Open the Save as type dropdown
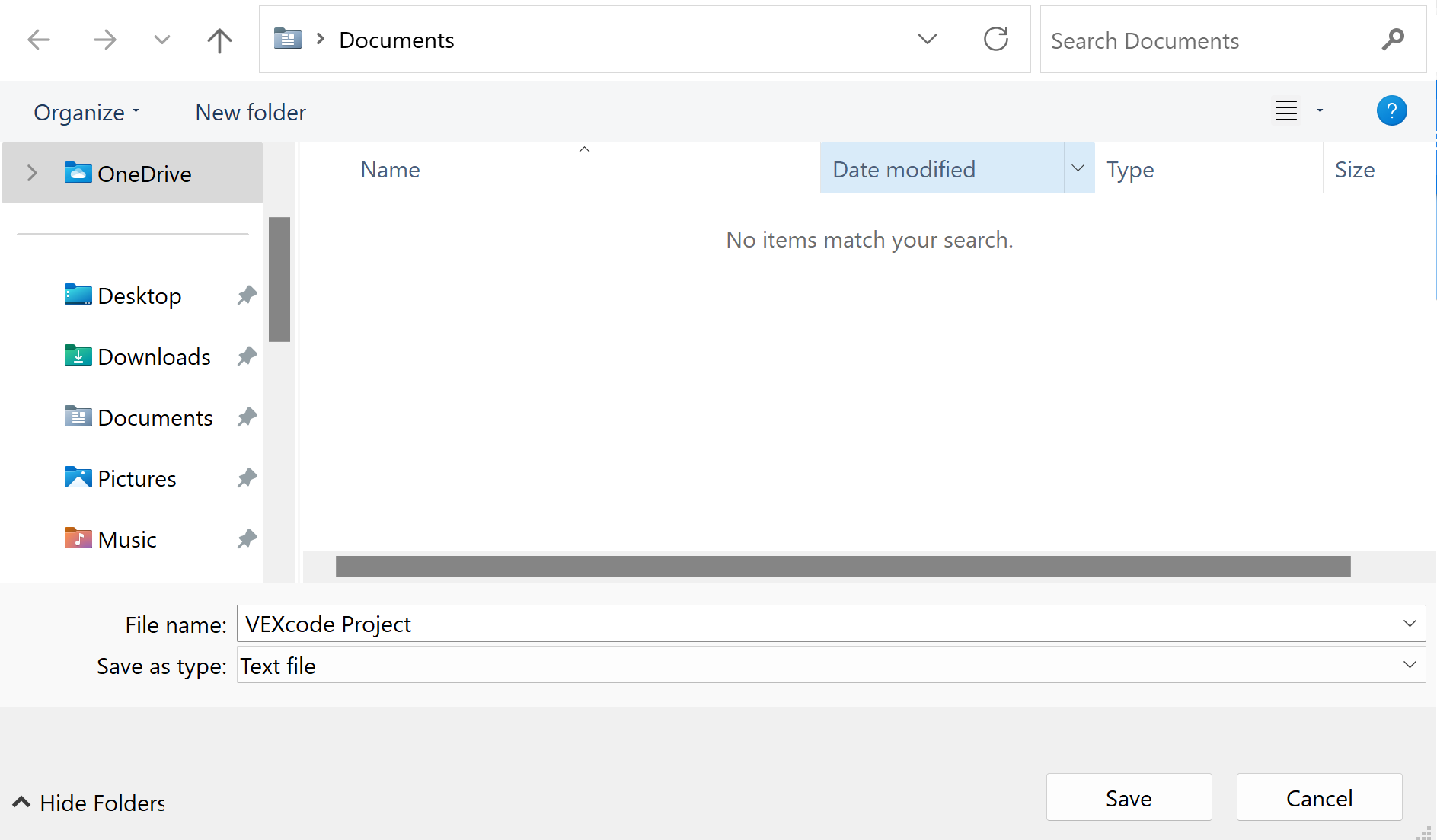The image size is (1437, 840). [1410, 665]
